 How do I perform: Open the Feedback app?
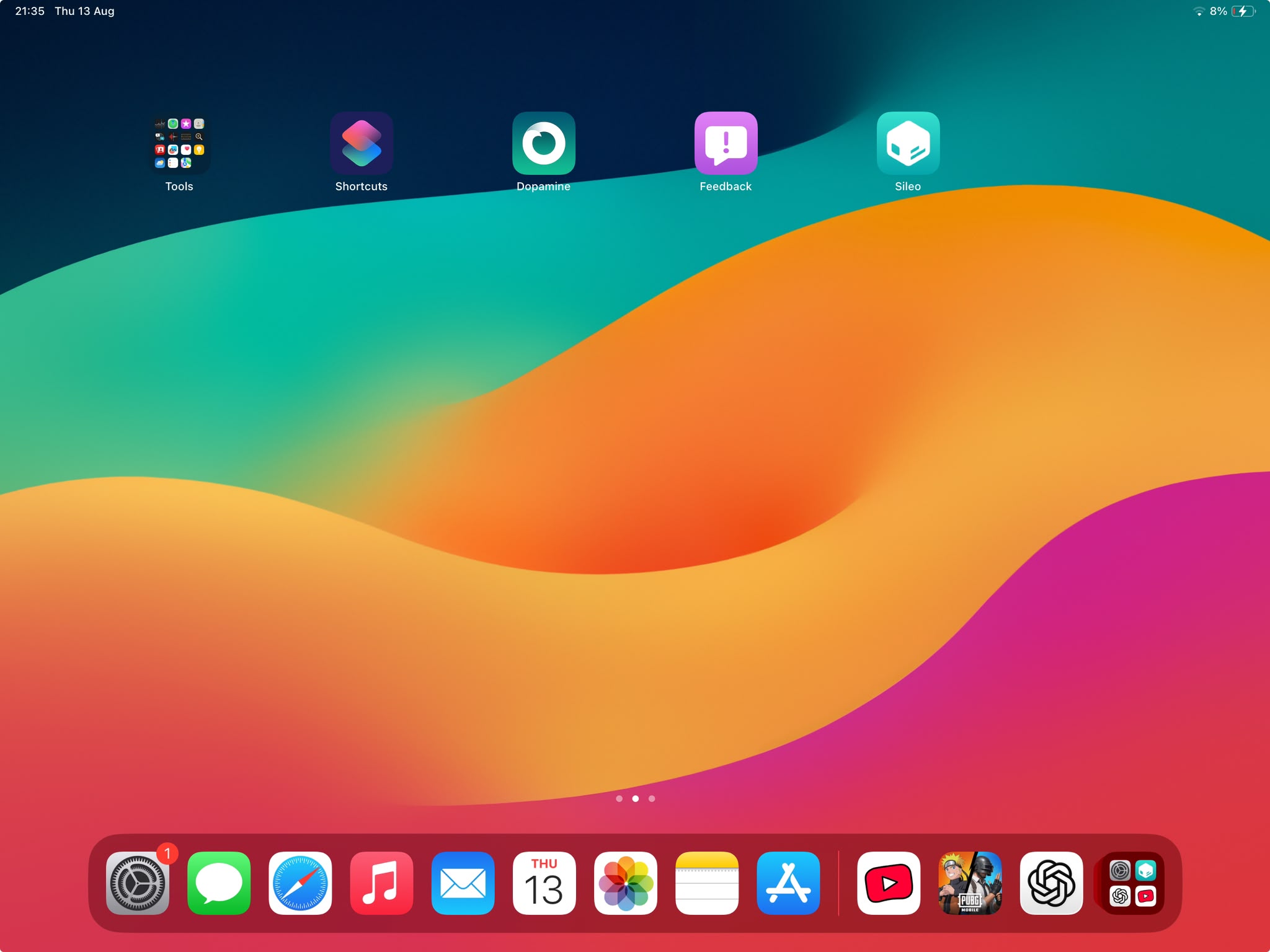pos(726,143)
